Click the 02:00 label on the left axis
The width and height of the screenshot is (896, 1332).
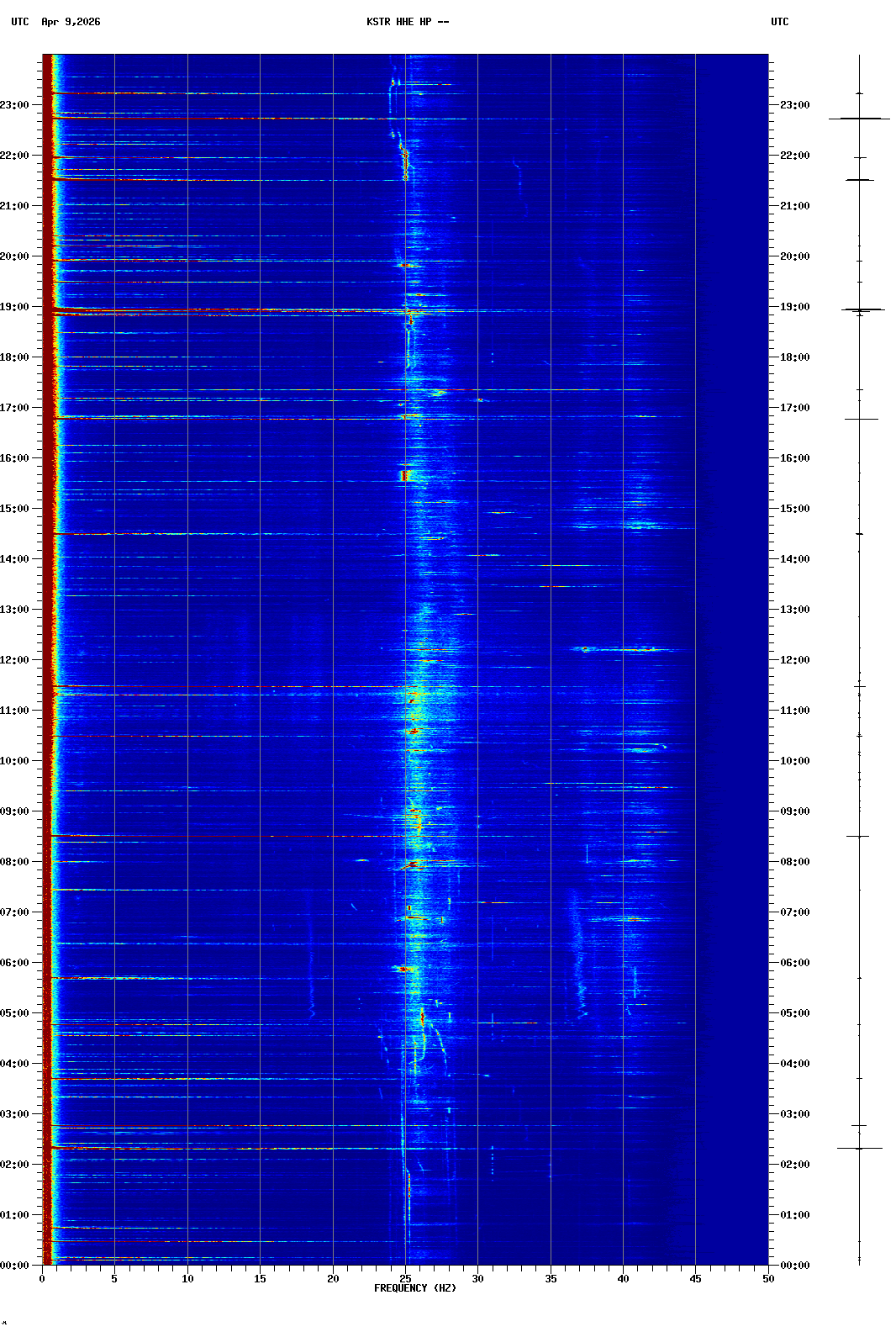click(15, 1165)
